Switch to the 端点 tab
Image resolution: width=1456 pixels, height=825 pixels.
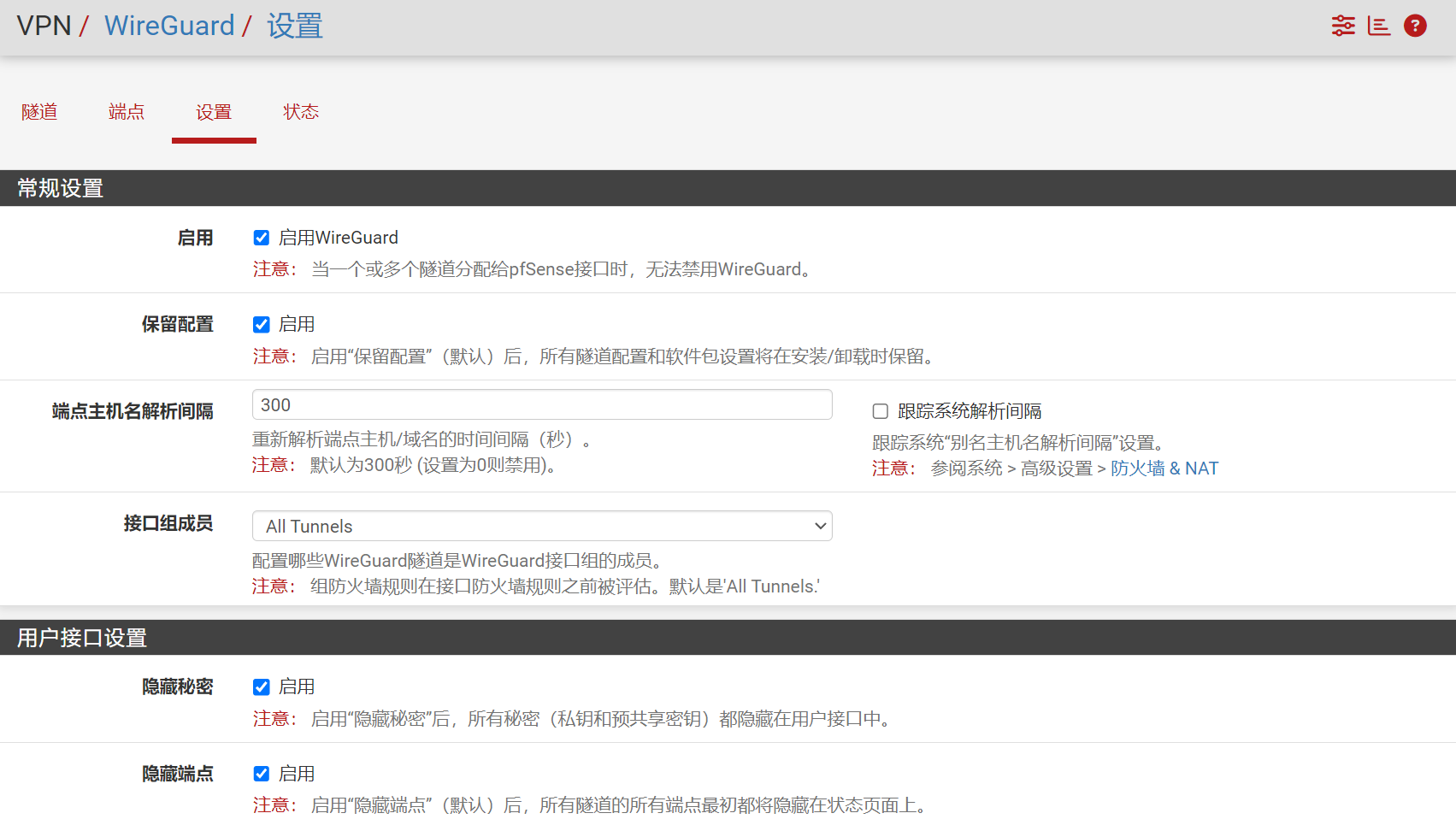point(127,112)
